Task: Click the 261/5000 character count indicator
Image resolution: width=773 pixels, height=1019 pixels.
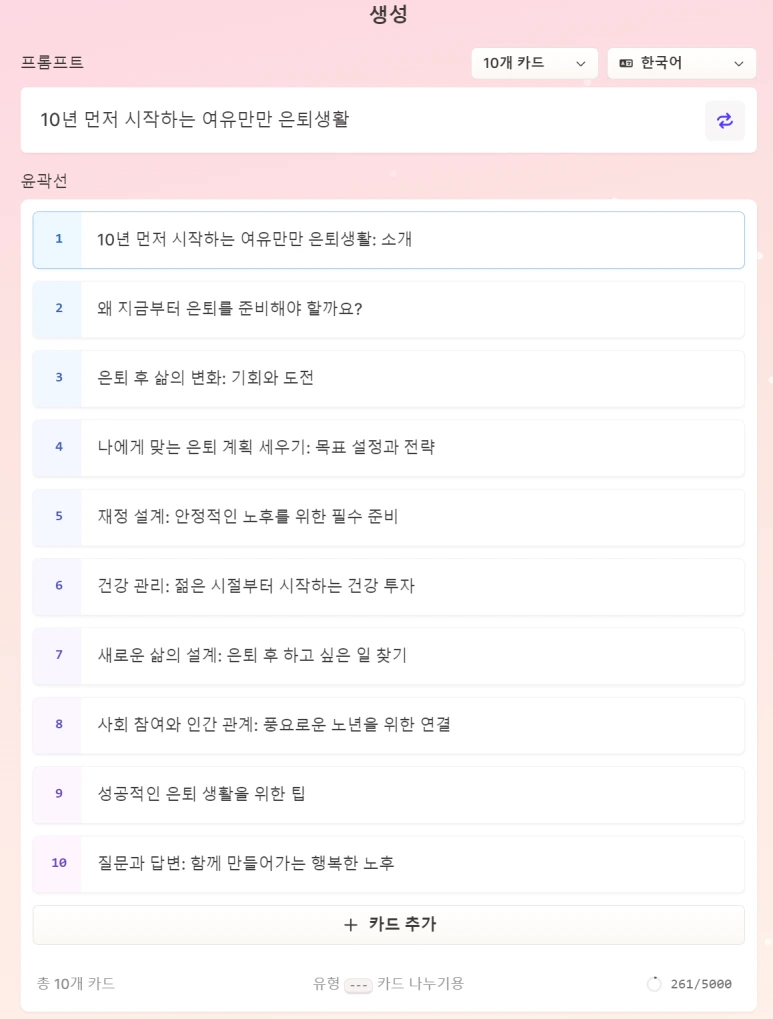Action: (x=690, y=985)
